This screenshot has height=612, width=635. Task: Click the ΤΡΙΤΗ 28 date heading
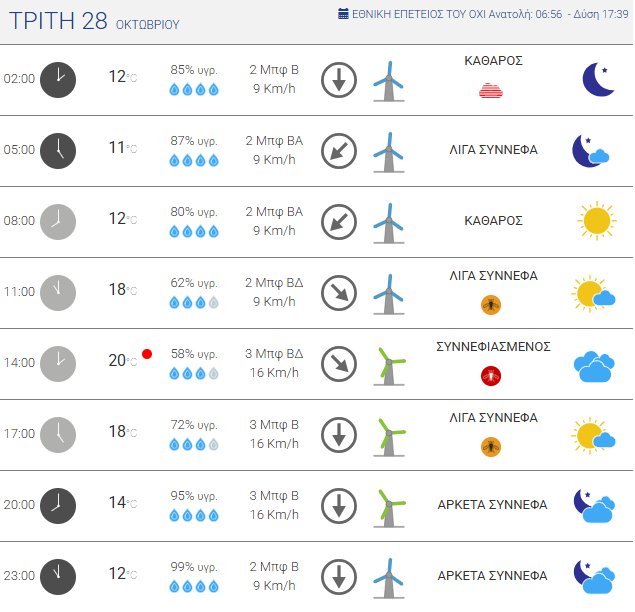[x=58, y=22]
